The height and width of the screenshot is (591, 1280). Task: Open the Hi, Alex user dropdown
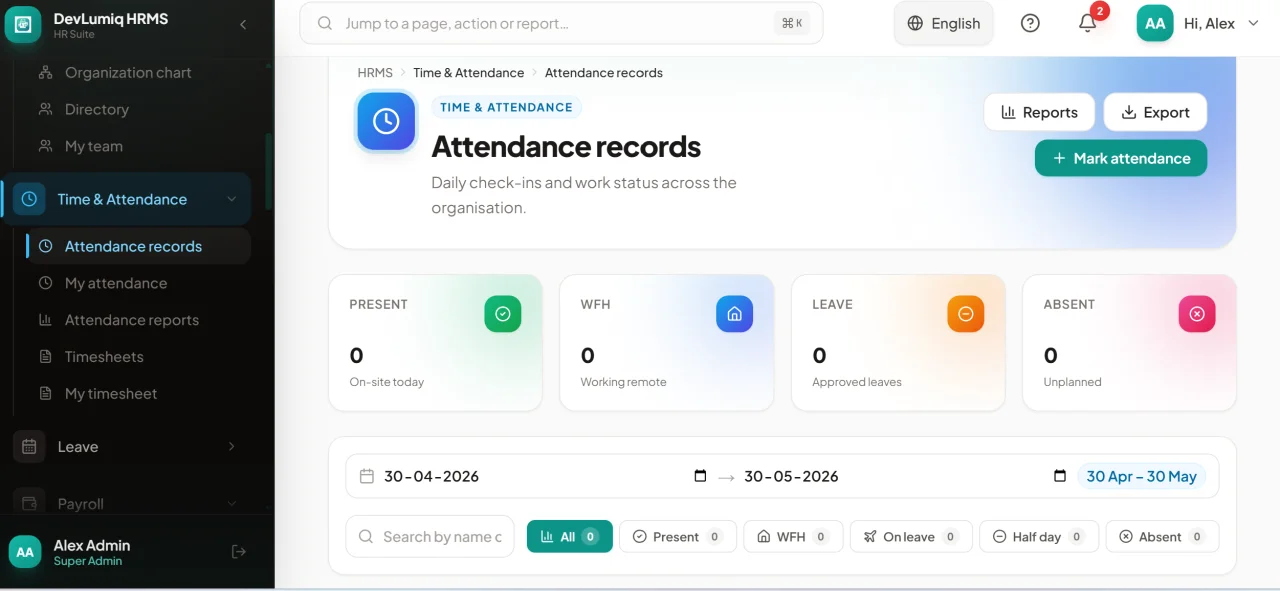tap(1198, 23)
